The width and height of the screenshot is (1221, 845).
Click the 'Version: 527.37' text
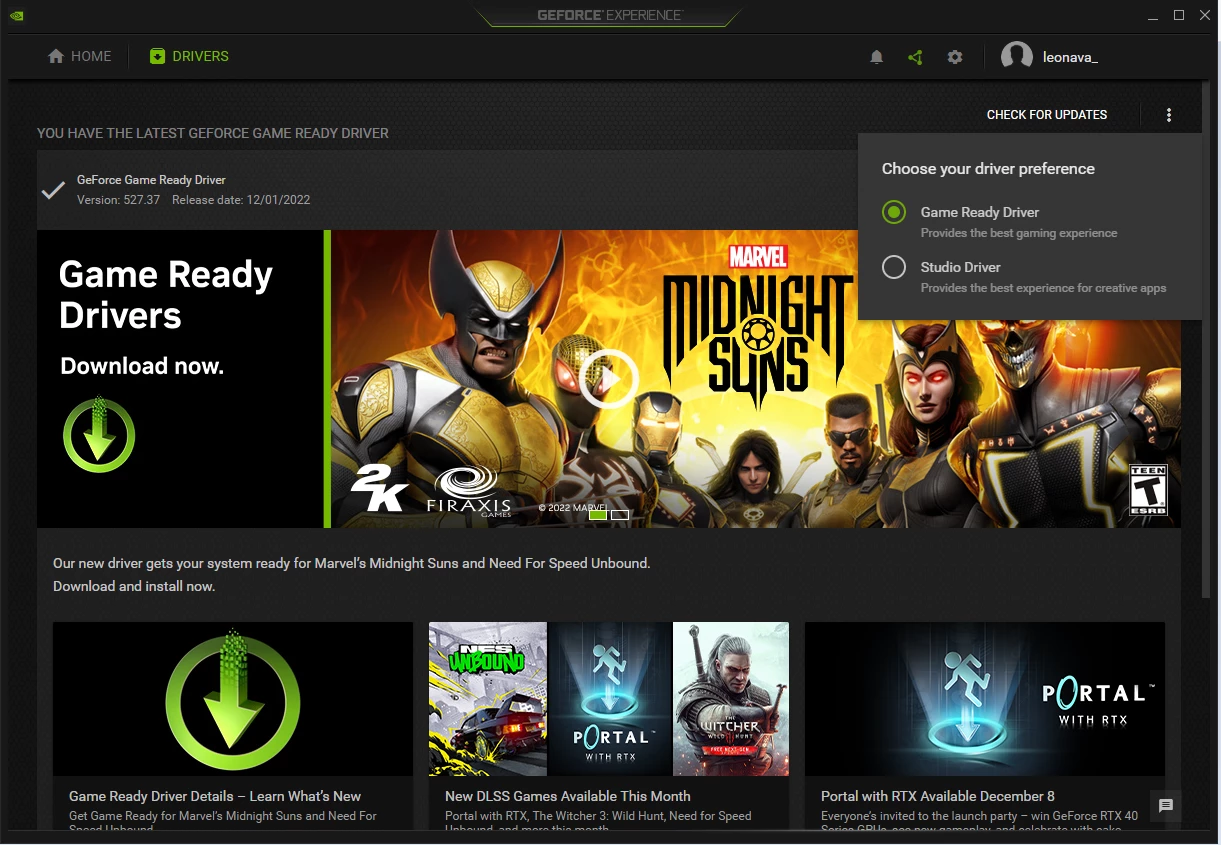(x=118, y=200)
